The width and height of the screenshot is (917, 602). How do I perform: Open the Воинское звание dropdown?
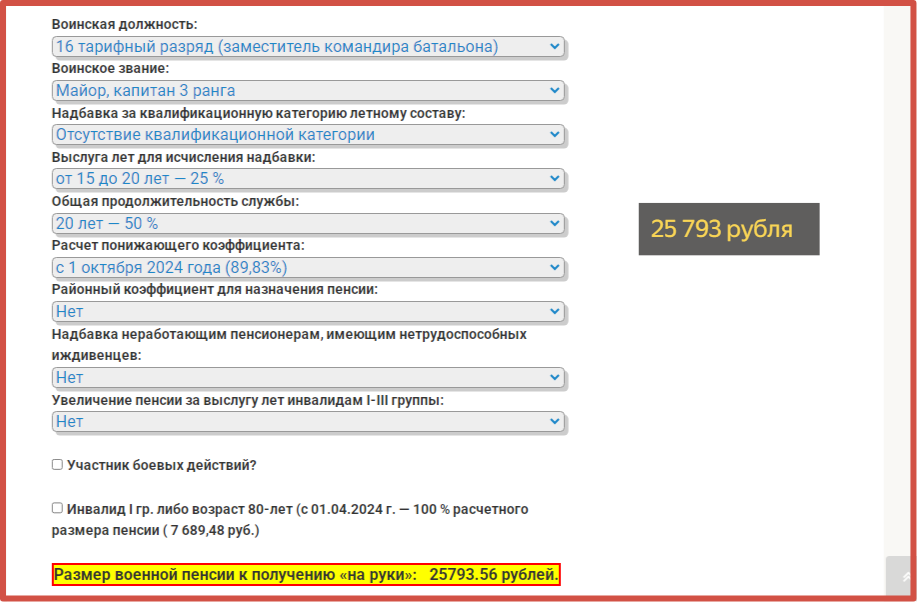pyautogui.click(x=308, y=90)
